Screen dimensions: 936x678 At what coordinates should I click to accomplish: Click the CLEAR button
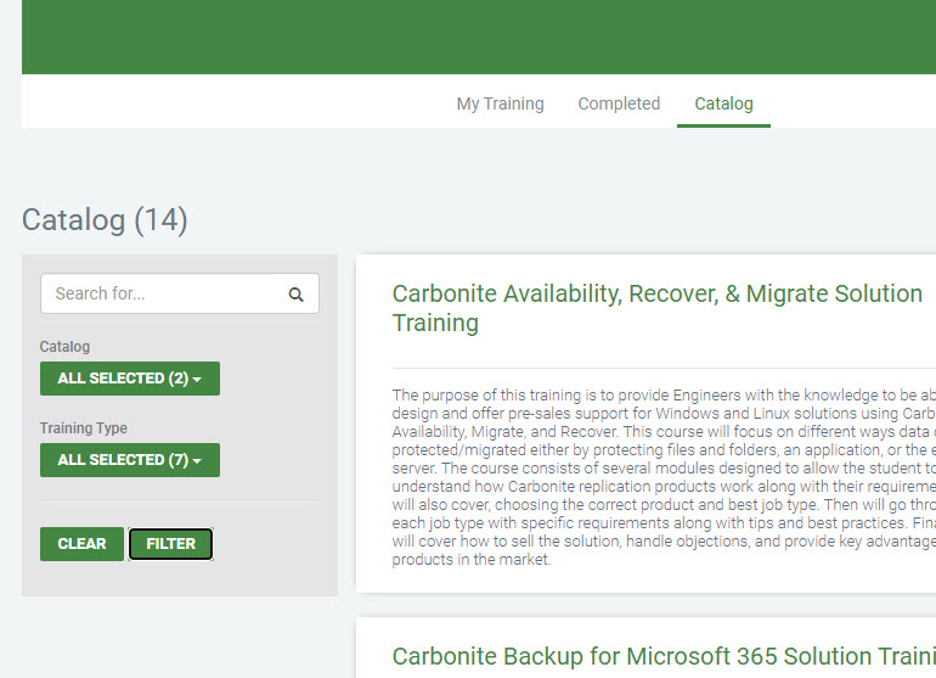pyautogui.click(x=82, y=544)
